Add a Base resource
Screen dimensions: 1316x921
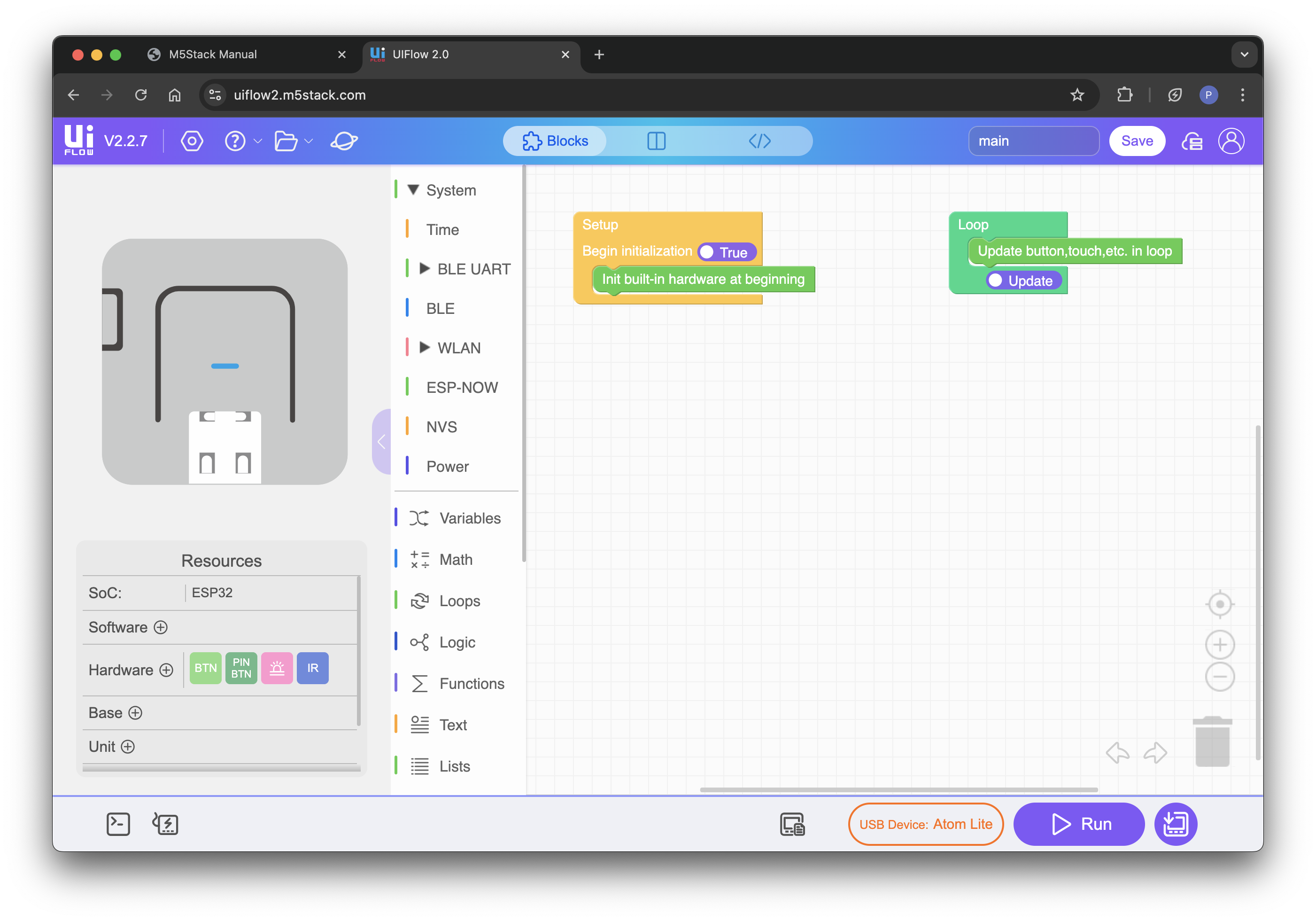pyautogui.click(x=135, y=713)
